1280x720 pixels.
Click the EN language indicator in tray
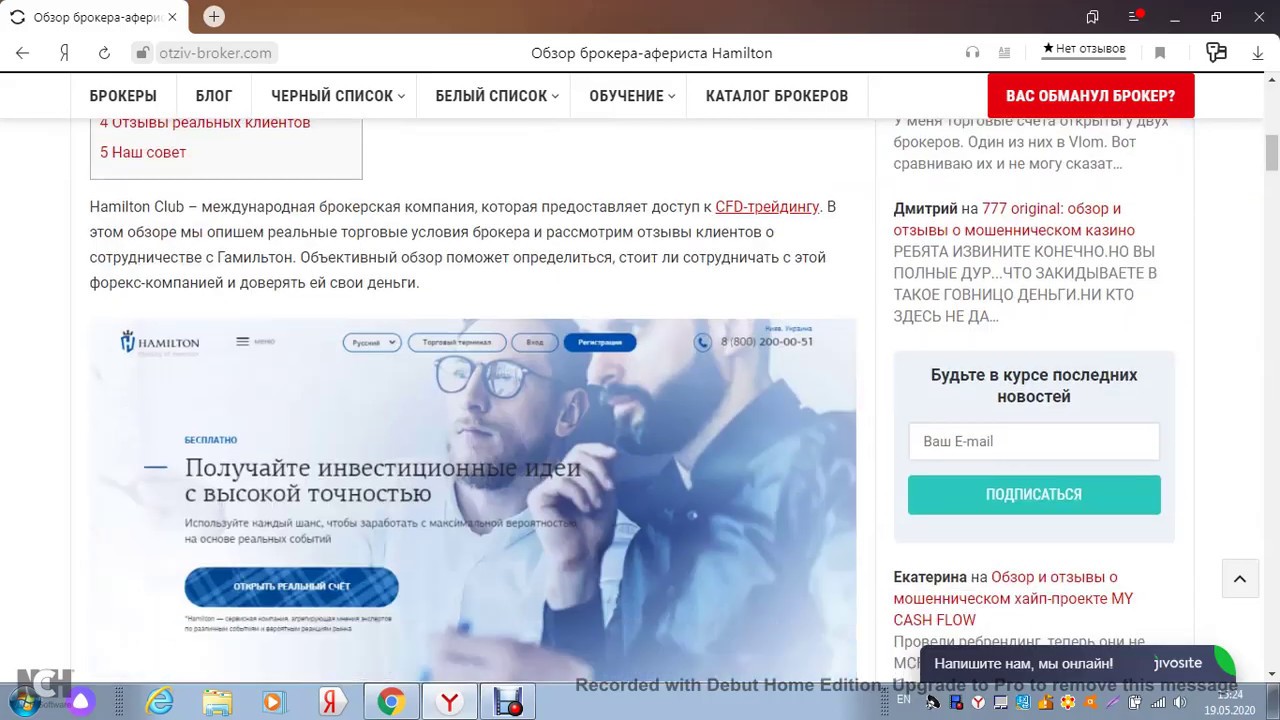[x=904, y=699]
